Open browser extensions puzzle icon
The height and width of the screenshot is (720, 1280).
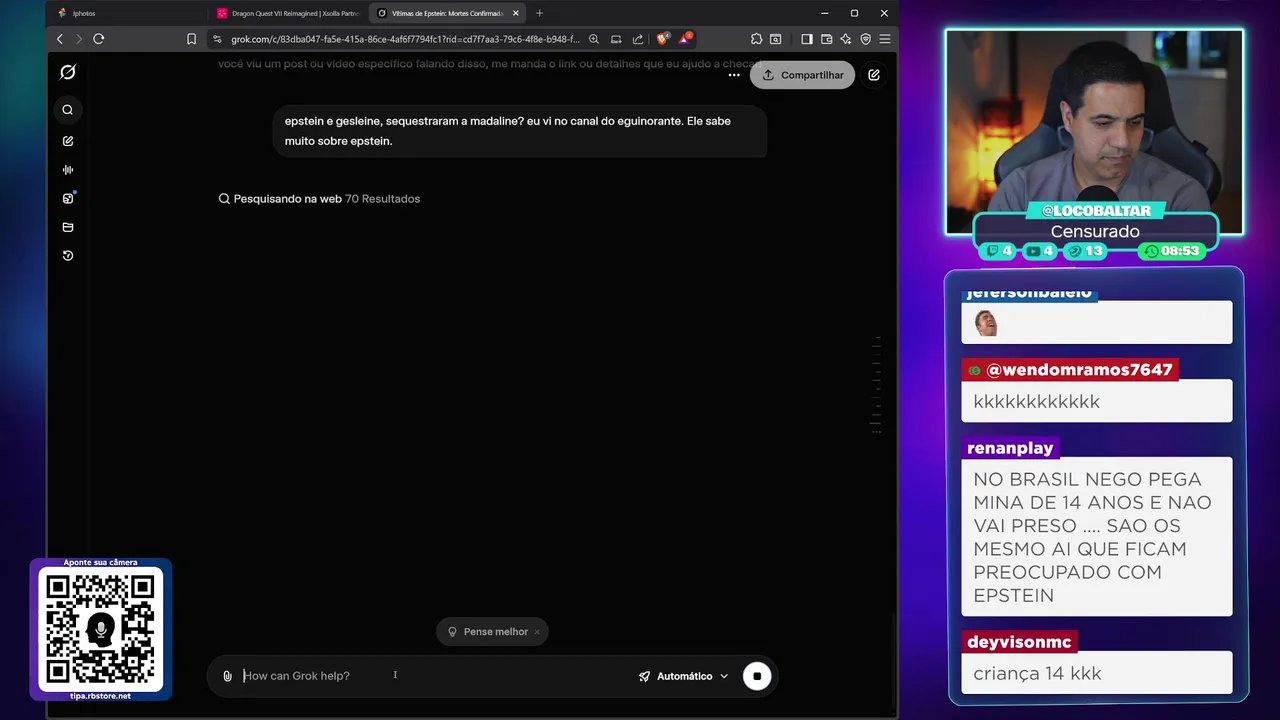757,39
